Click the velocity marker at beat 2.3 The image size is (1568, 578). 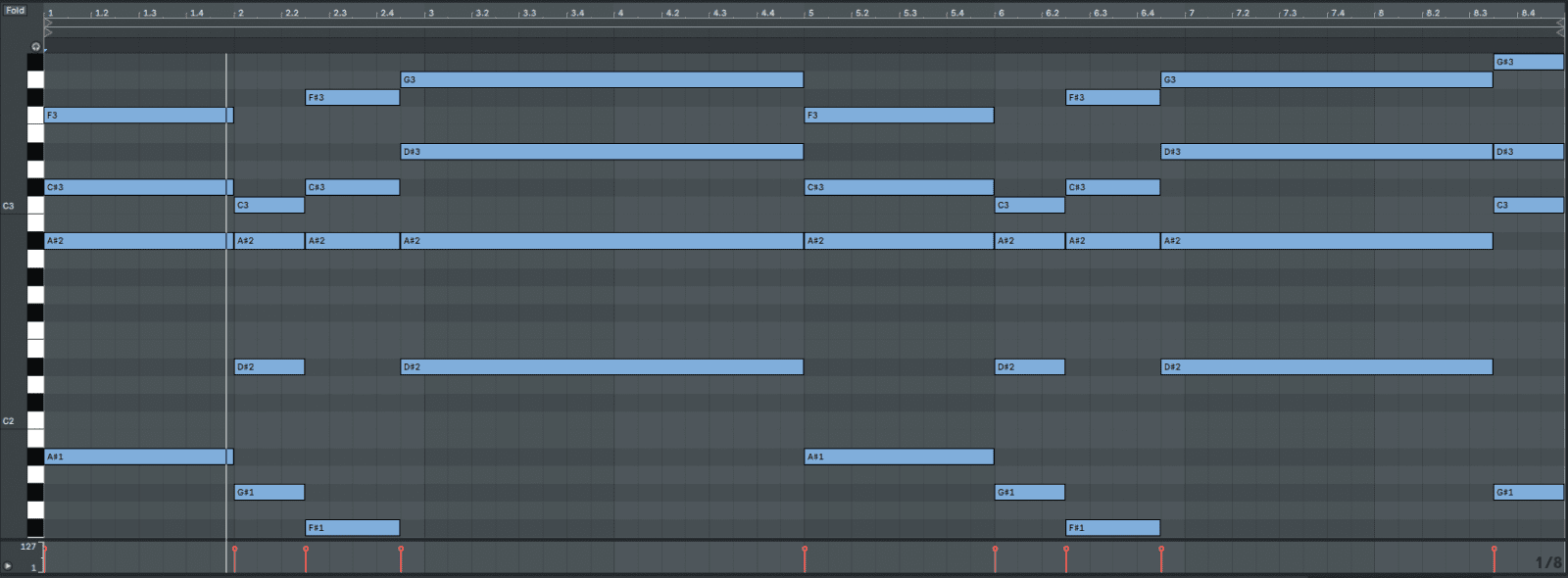tap(306, 551)
